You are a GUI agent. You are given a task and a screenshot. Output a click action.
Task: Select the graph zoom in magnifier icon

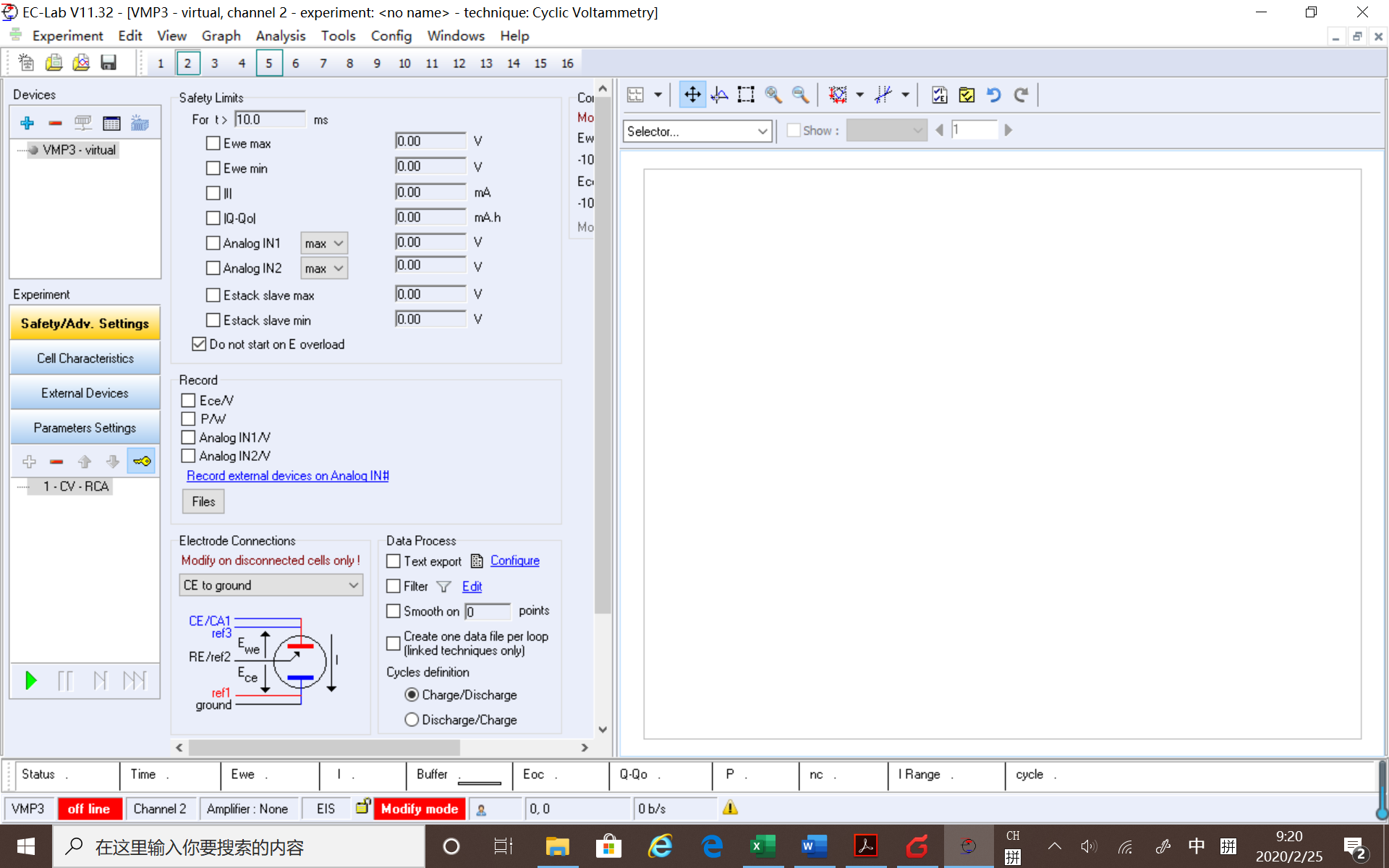pyautogui.click(x=773, y=95)
